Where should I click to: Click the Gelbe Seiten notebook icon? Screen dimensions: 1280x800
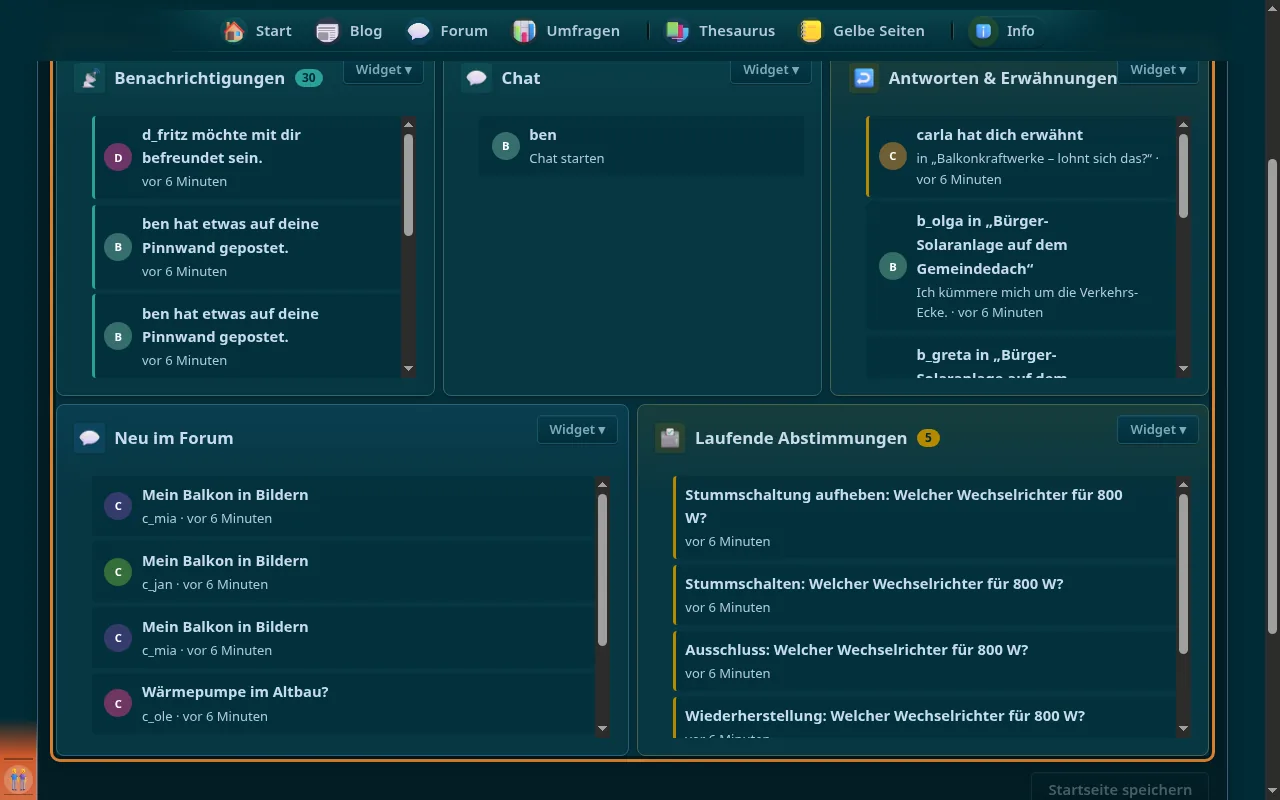pyautogui.click(x=811, y=31)
